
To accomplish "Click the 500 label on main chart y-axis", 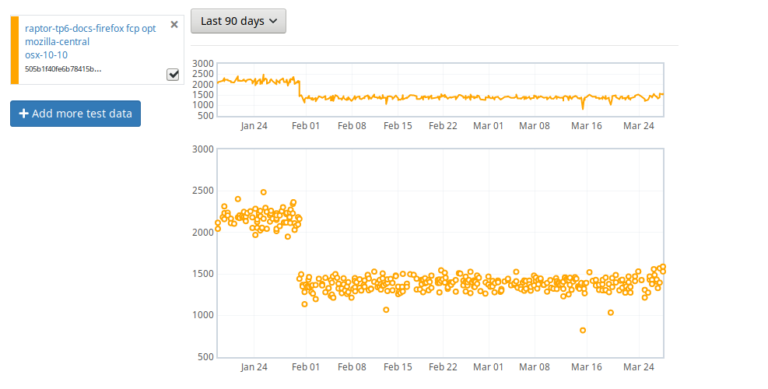I will coord(206,357).
